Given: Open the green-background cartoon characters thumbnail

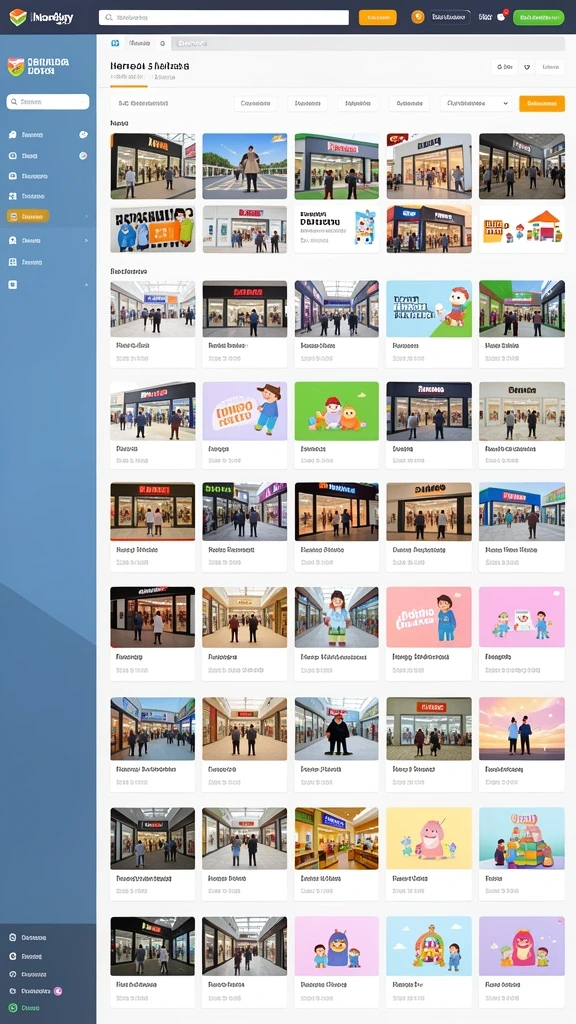Looking at the screenshot, I should (x=336, y=410).
